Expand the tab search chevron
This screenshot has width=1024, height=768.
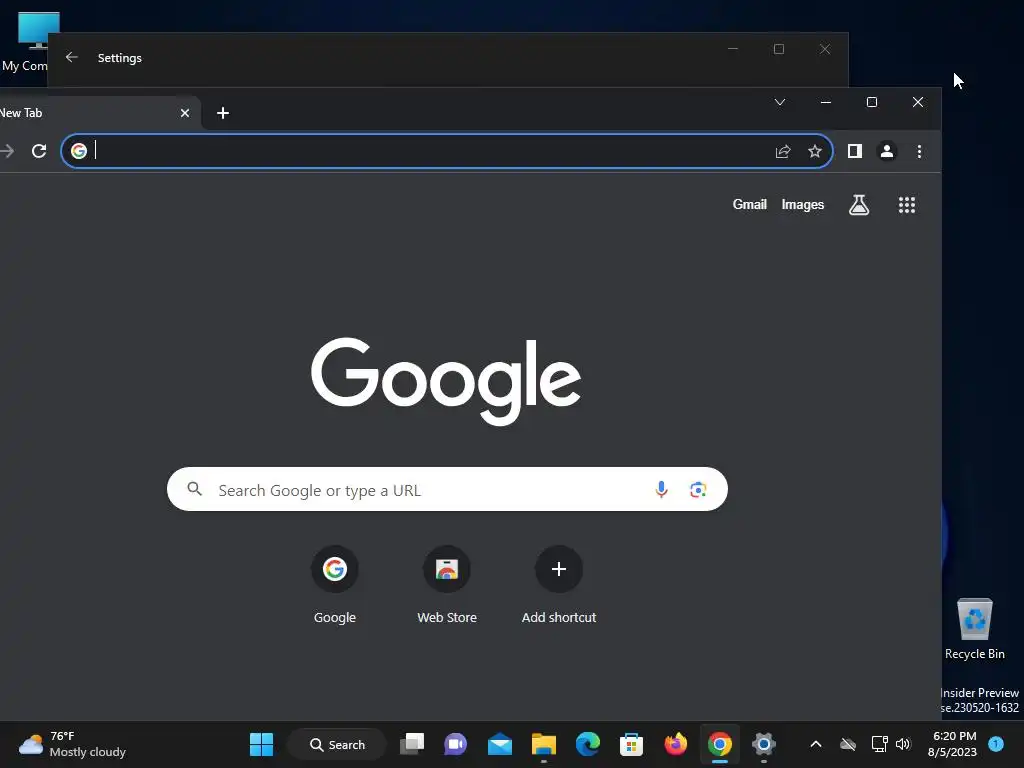779,103
